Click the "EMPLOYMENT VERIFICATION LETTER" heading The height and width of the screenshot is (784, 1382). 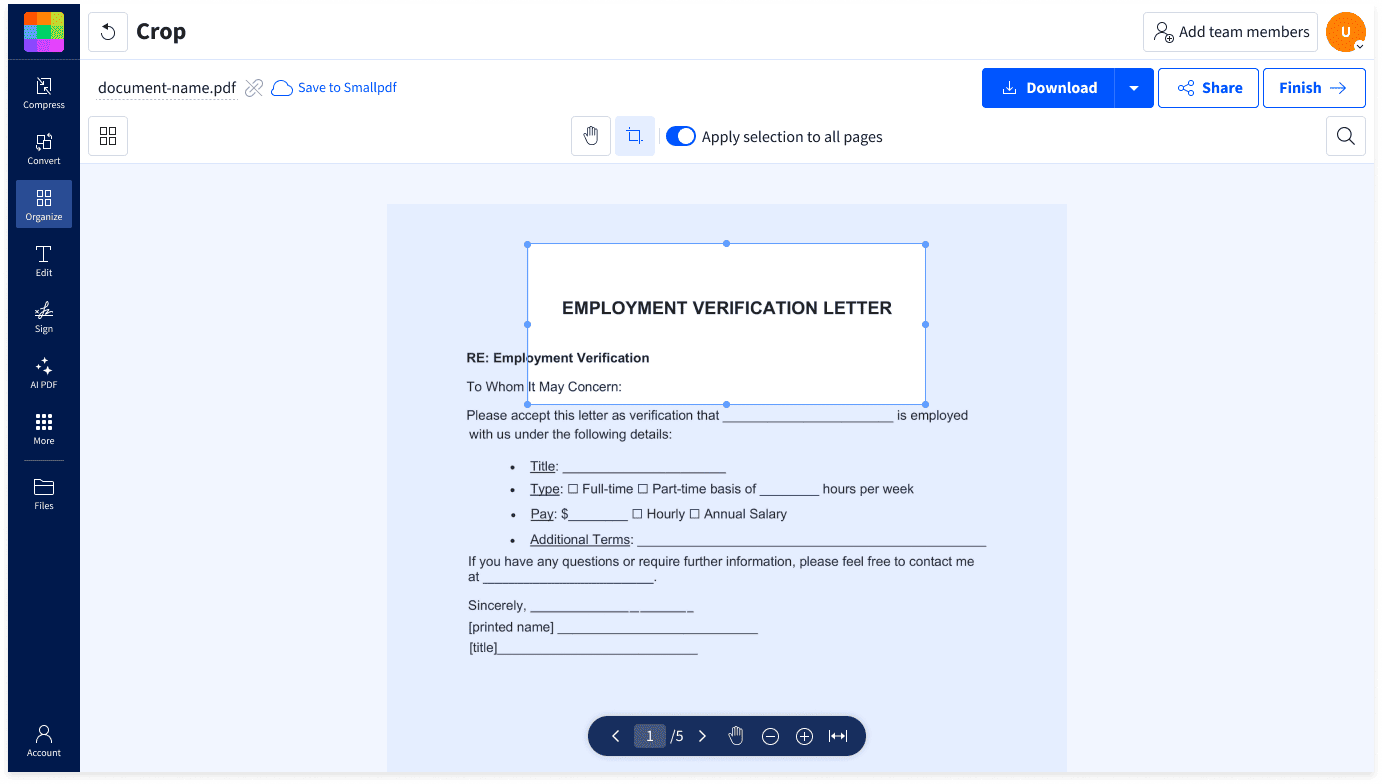tap(727, 308)
